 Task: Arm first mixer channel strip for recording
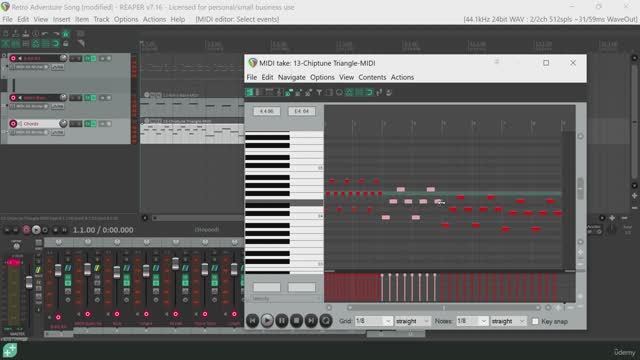click(x=58, y=317)
